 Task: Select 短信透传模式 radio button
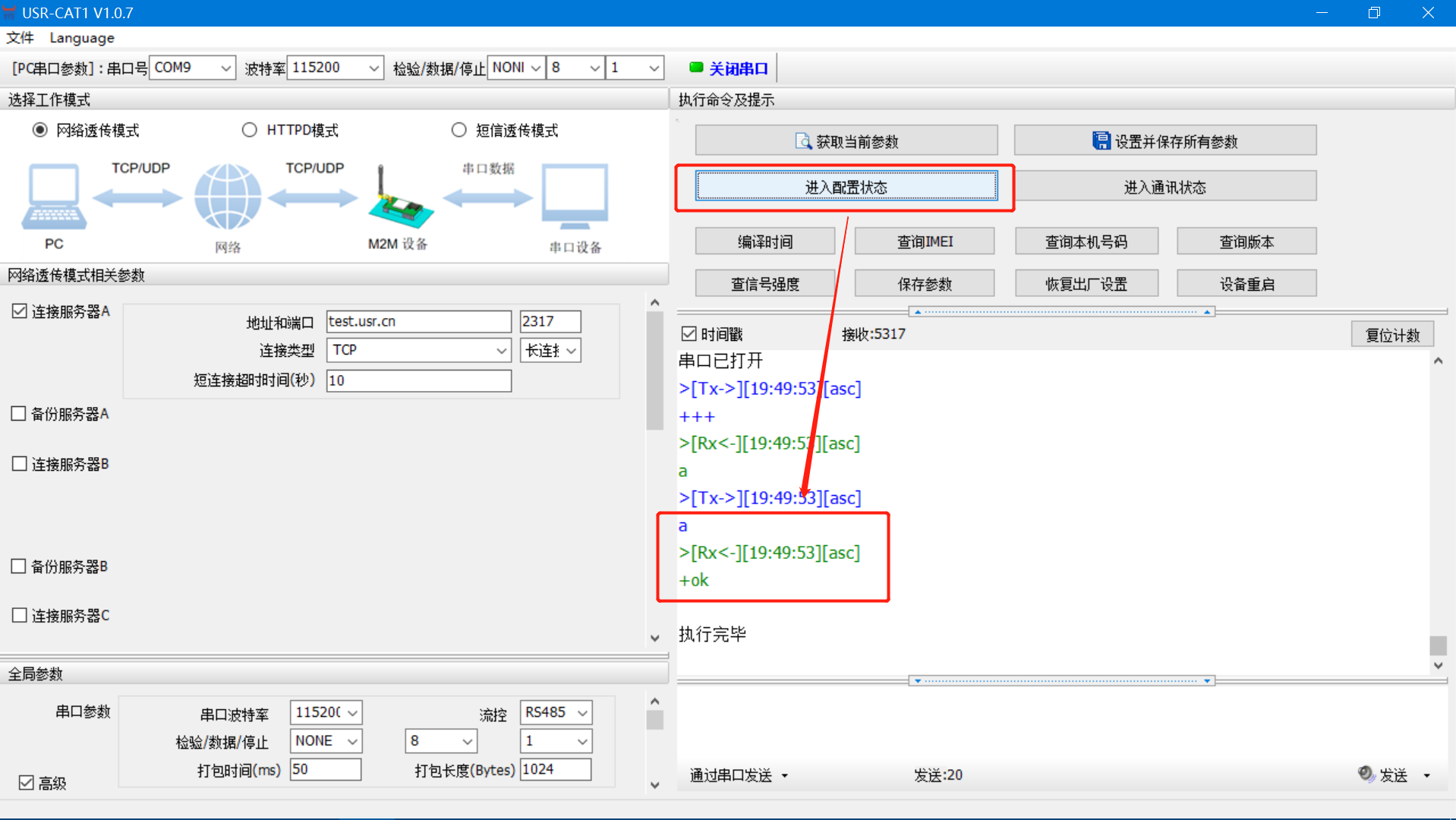click(x=459, y=130)
